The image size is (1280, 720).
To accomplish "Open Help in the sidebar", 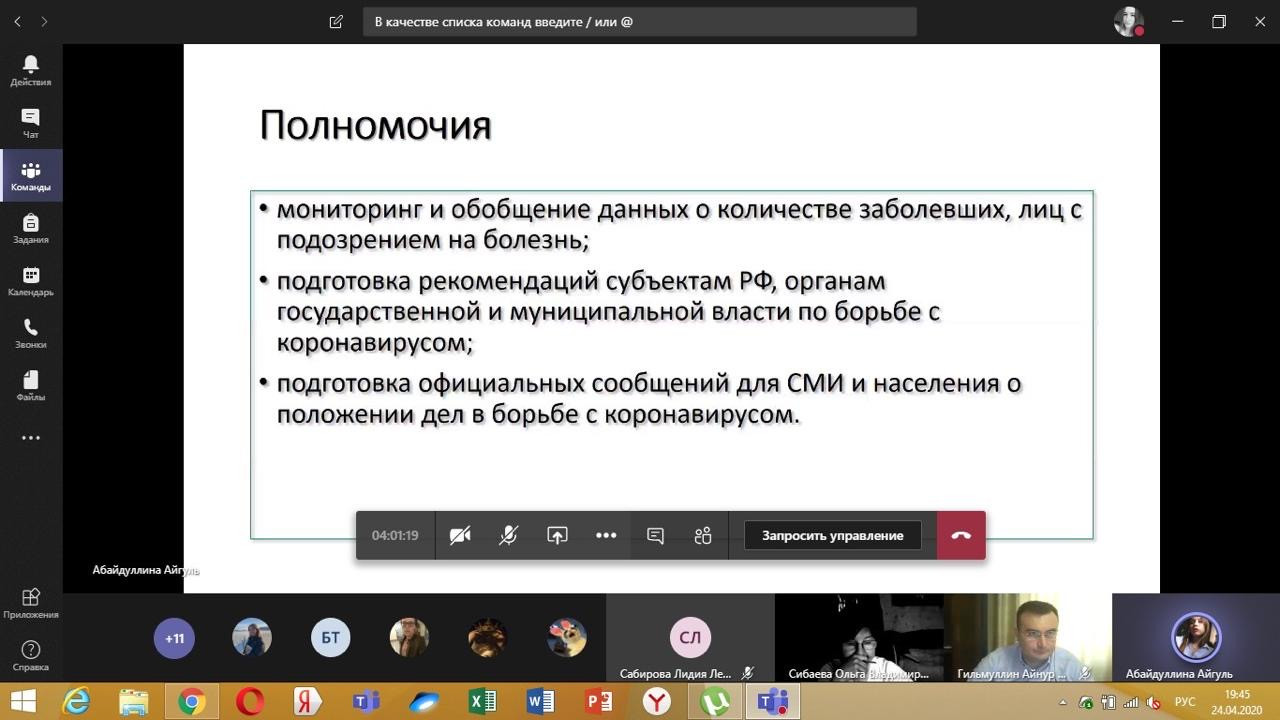I will pyautogui.click(x=30, y=655).
